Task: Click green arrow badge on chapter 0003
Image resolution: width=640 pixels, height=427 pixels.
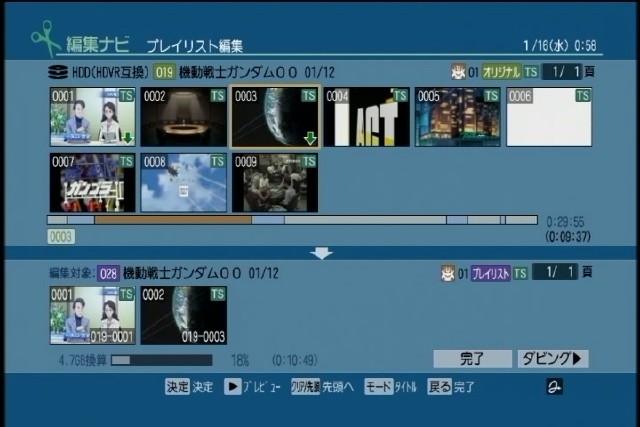Action: tap(310, 138)
